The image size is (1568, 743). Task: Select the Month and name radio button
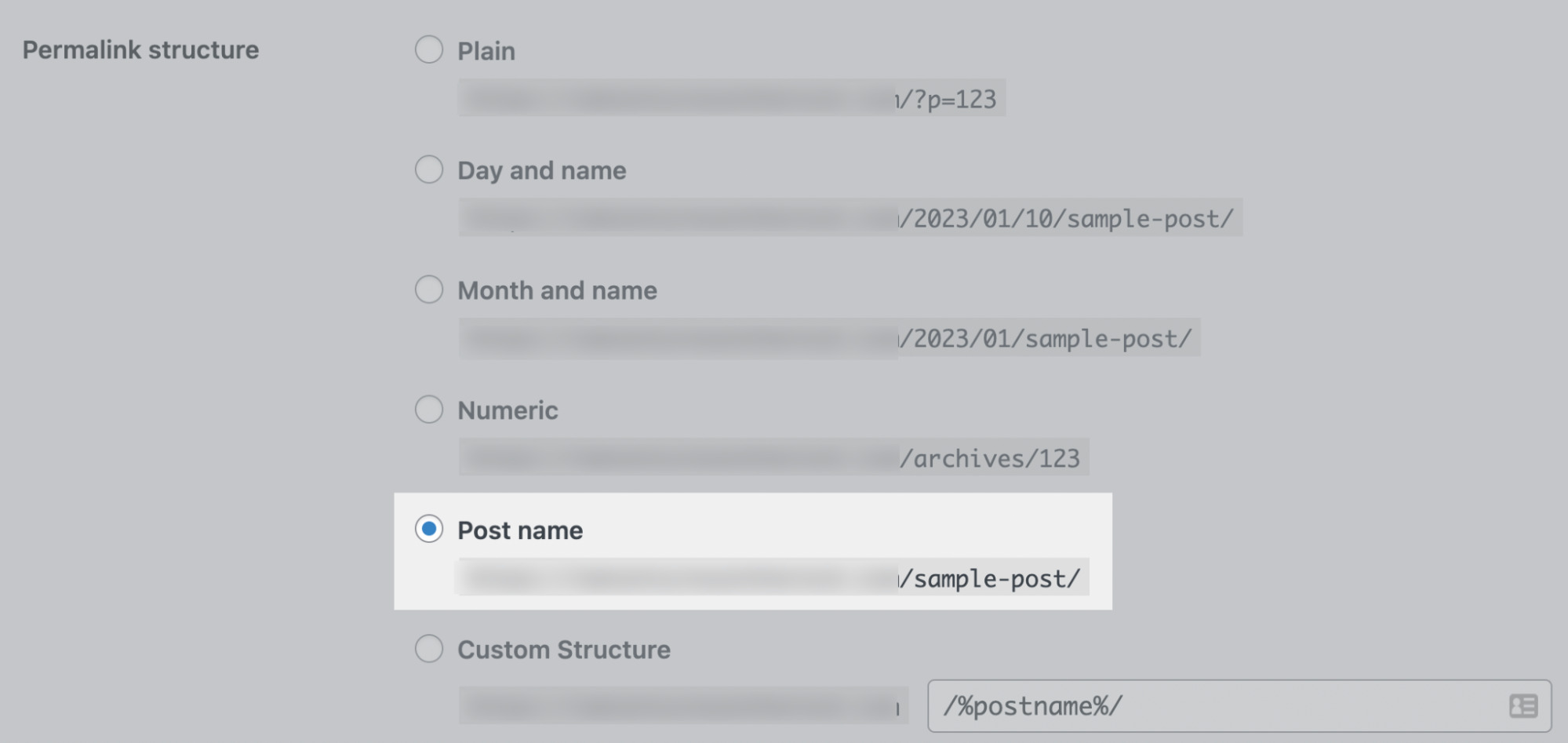428,290
